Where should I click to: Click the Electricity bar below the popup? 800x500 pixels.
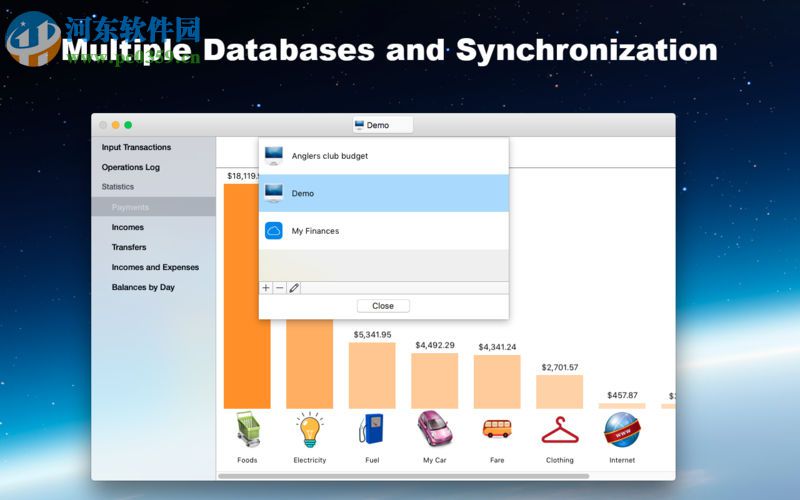click(x=310, y=364)
